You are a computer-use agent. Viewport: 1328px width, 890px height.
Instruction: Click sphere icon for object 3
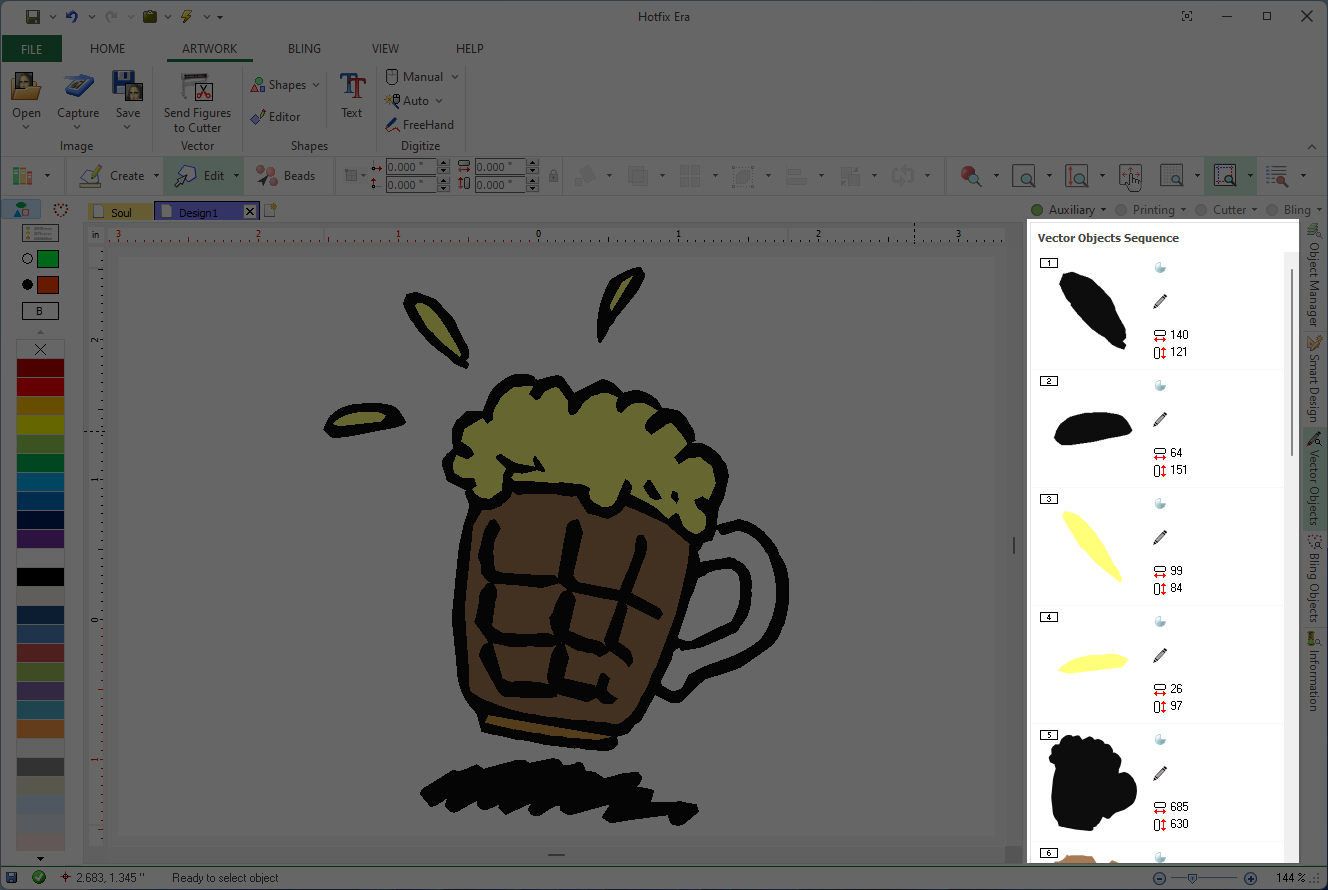(1160, 504)
